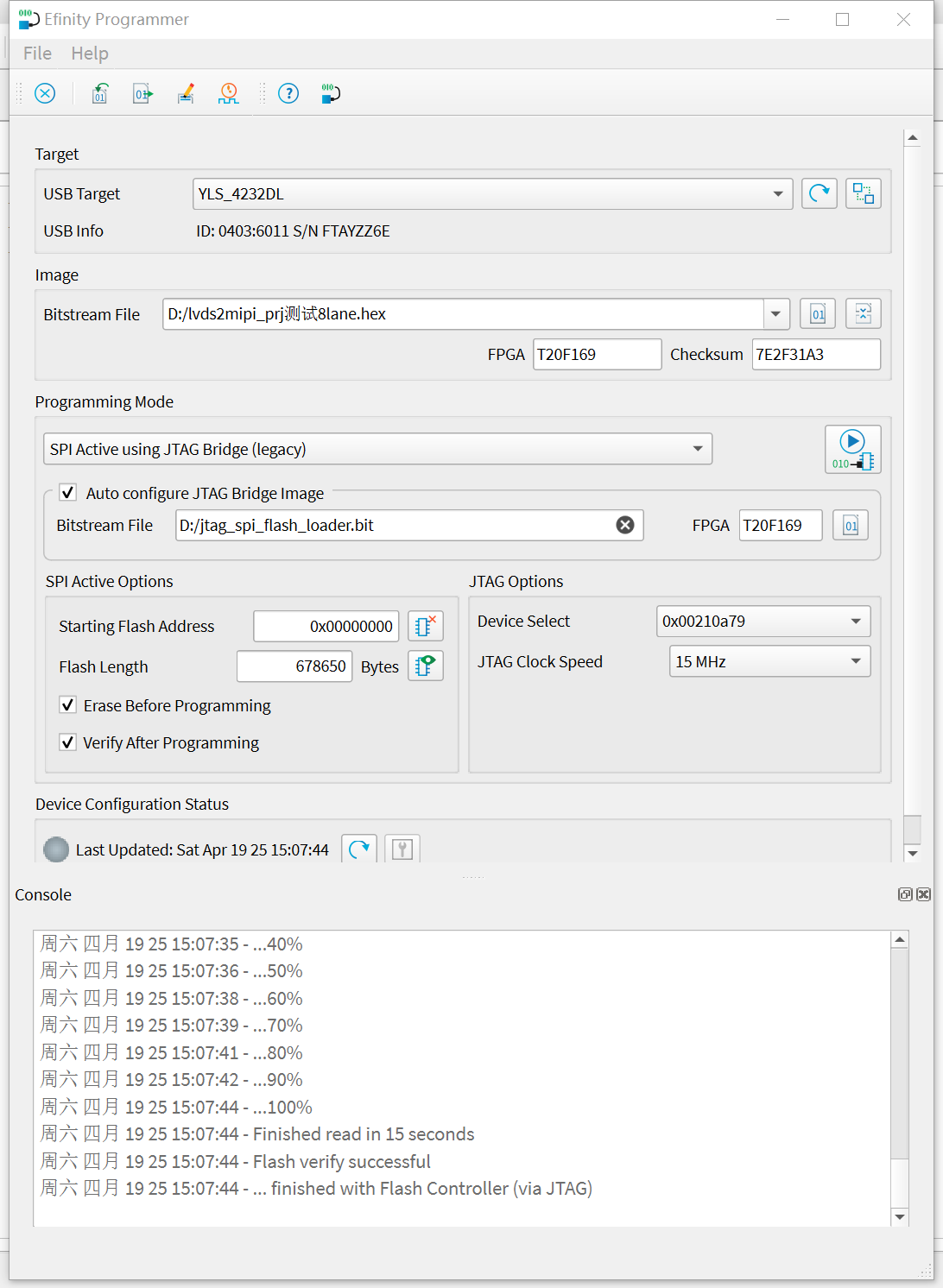Click the Checksum field
The image size is (943, 1288).
[816, 354]
